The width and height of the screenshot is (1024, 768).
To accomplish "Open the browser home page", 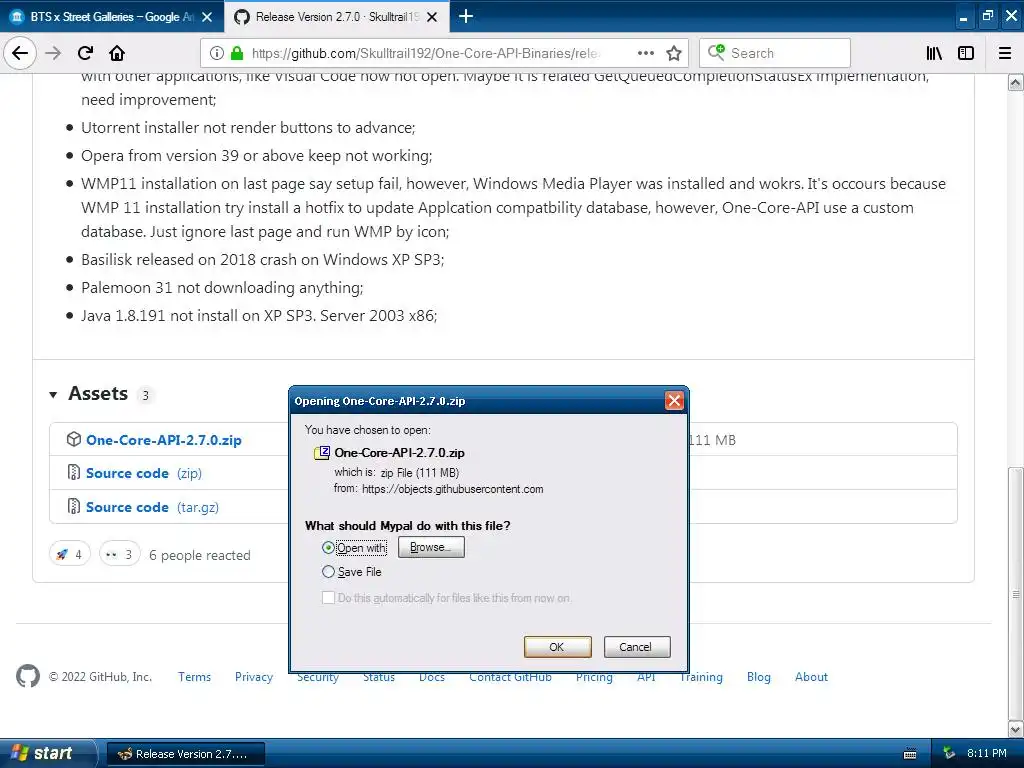I will coord(117,53).
